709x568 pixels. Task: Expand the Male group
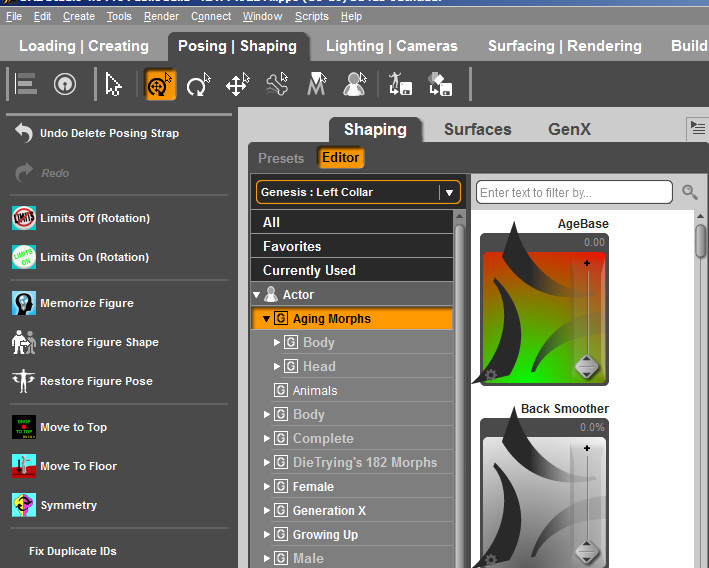click(267, 558)
